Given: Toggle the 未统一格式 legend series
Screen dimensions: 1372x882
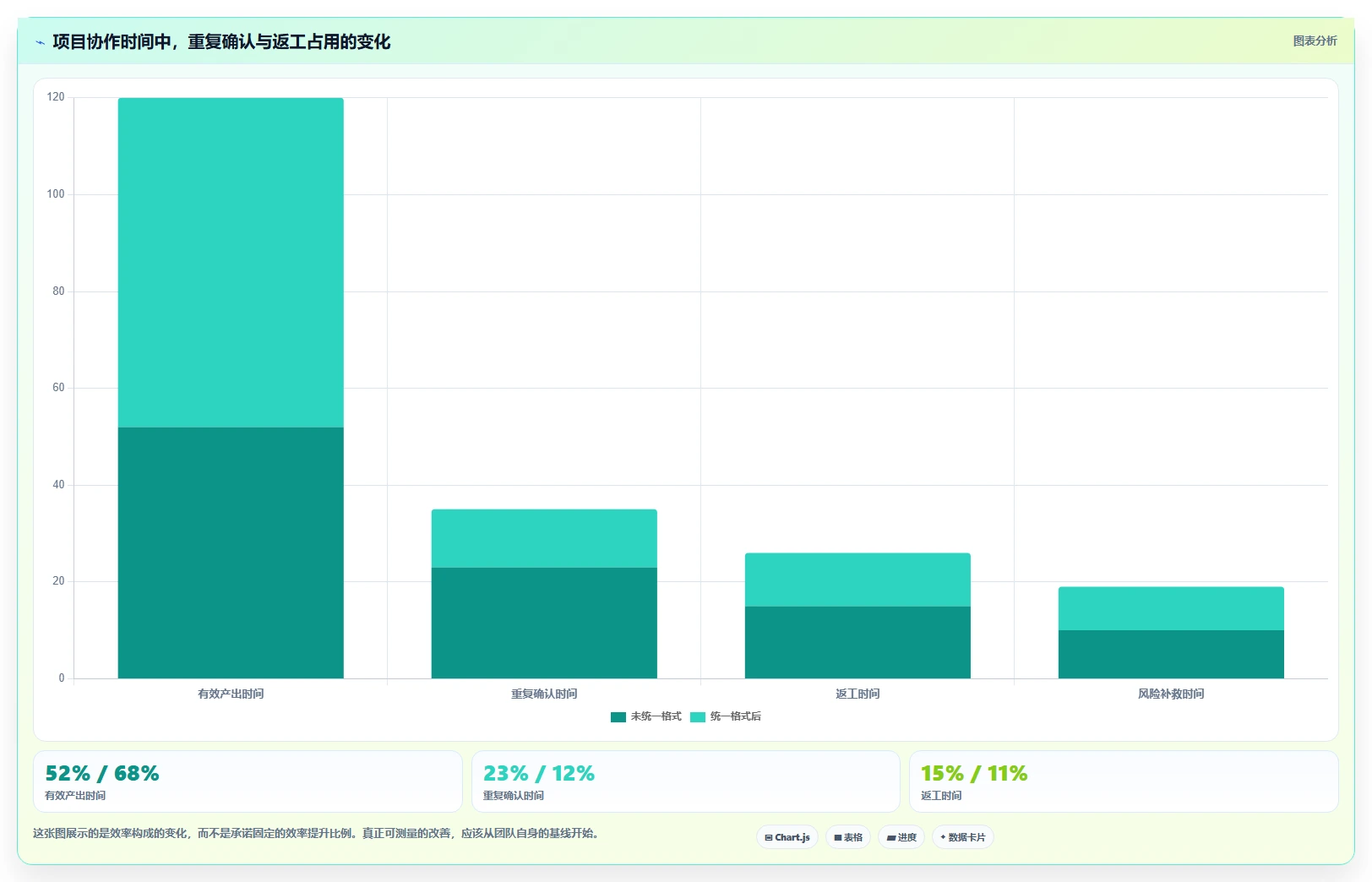Looking at the screenshot, I should point(646,716).
